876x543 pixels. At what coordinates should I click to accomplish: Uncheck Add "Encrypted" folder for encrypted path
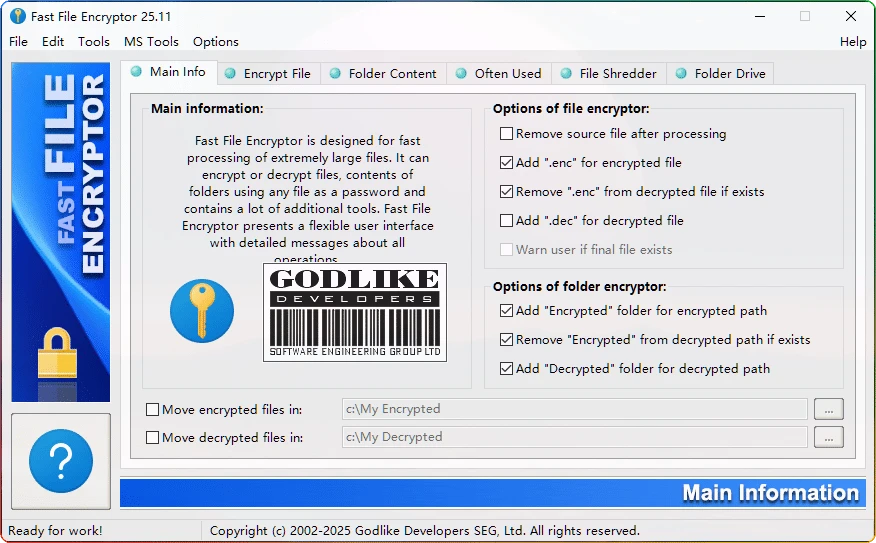tap(506, 311)
